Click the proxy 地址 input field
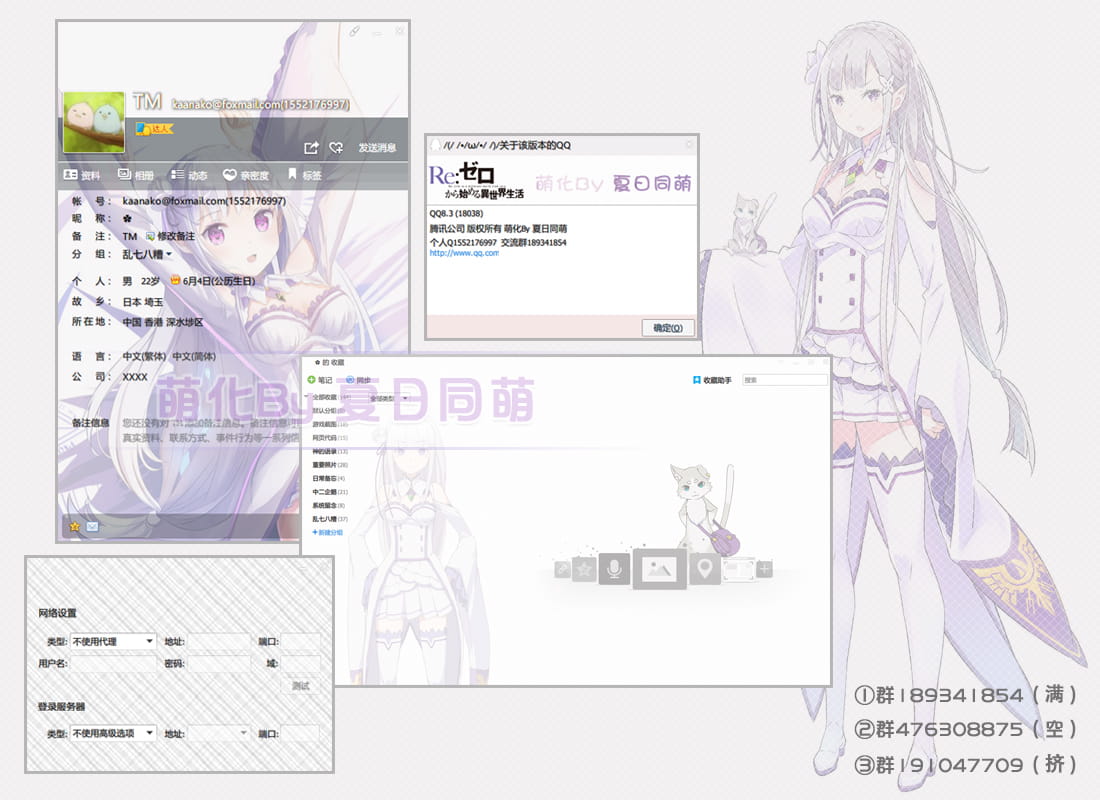This screenshot has width=1100, height=800. click(x=219, y=641)
